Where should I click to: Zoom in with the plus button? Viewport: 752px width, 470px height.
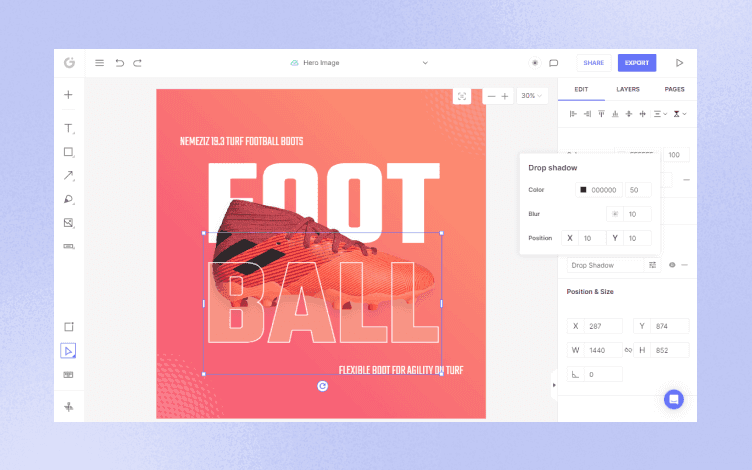(x=505, y=96)
